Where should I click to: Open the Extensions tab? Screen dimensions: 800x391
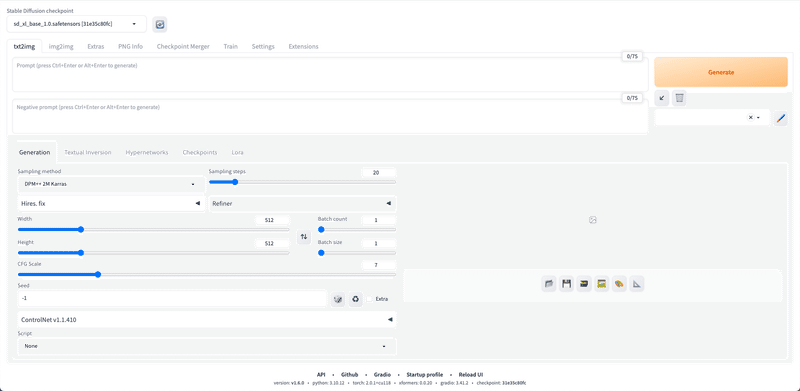click(x=304, y=46)
